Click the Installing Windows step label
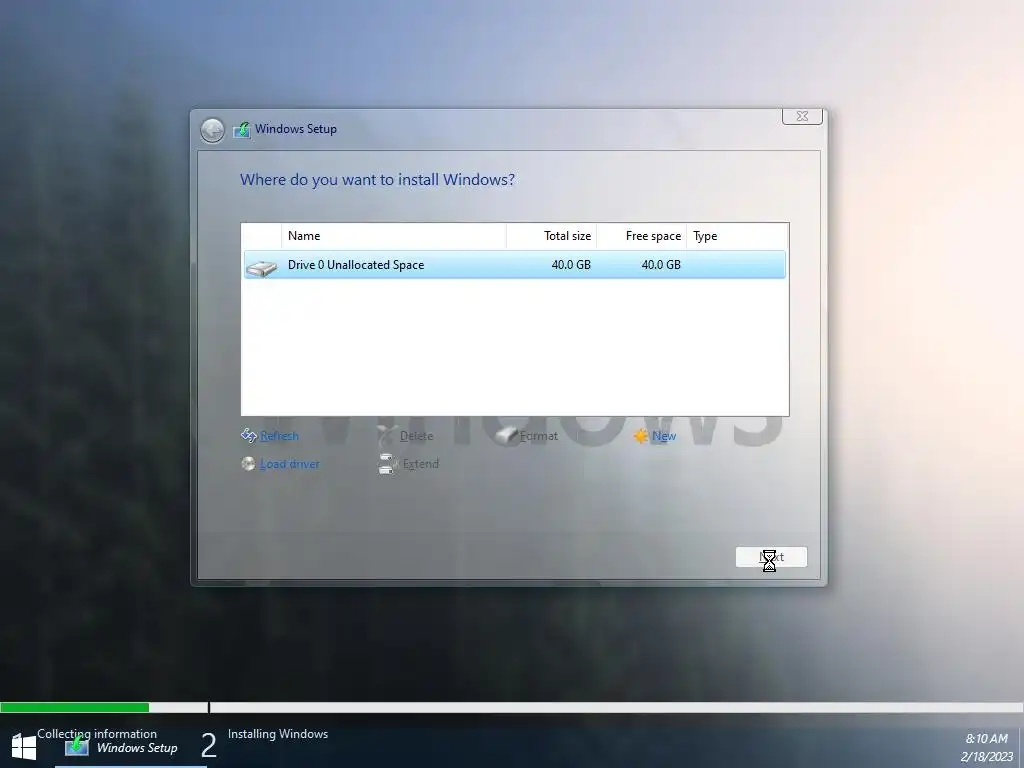 point(278,734)
